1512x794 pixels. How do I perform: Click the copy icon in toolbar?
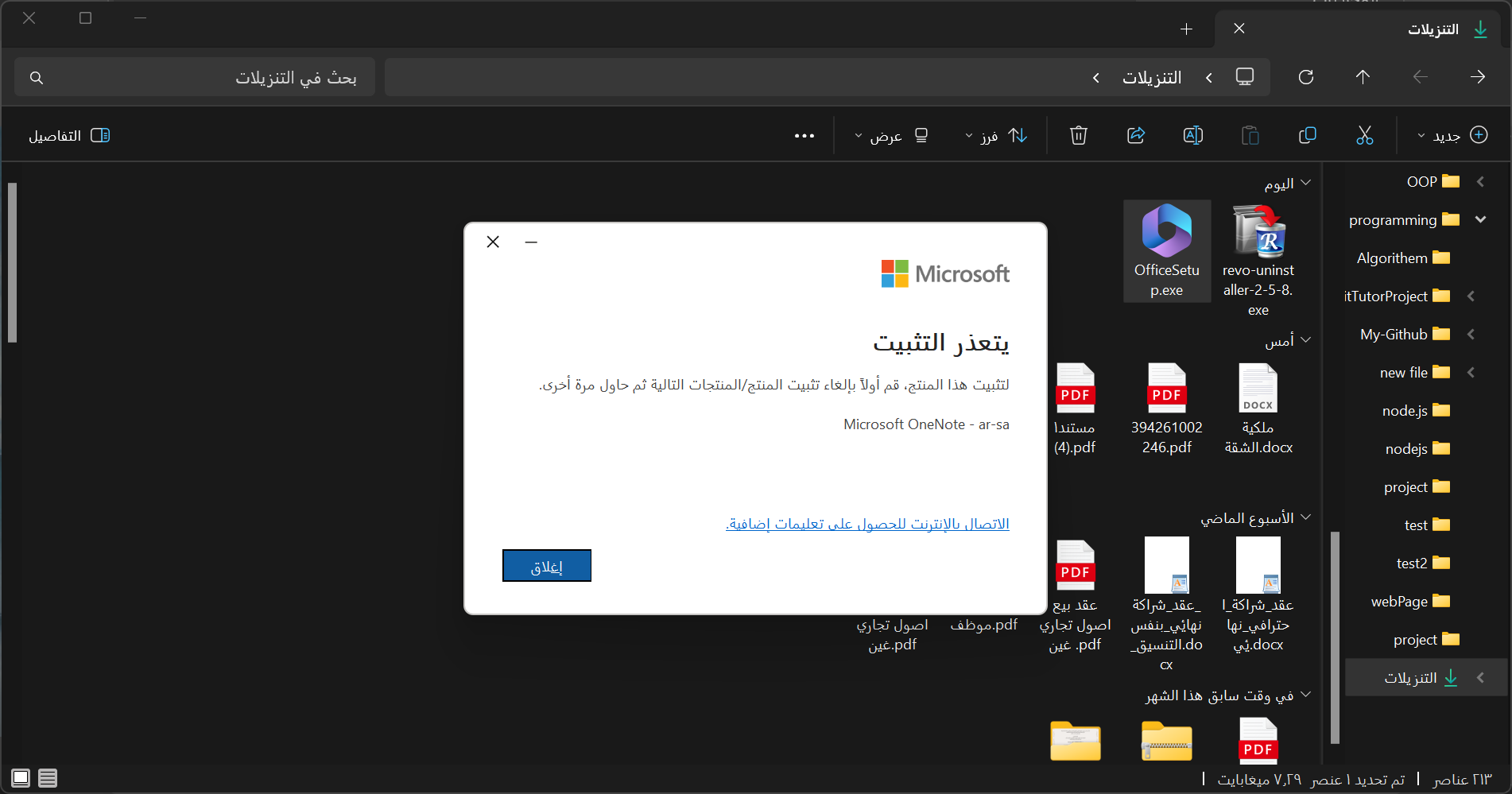coord(1307,136)
